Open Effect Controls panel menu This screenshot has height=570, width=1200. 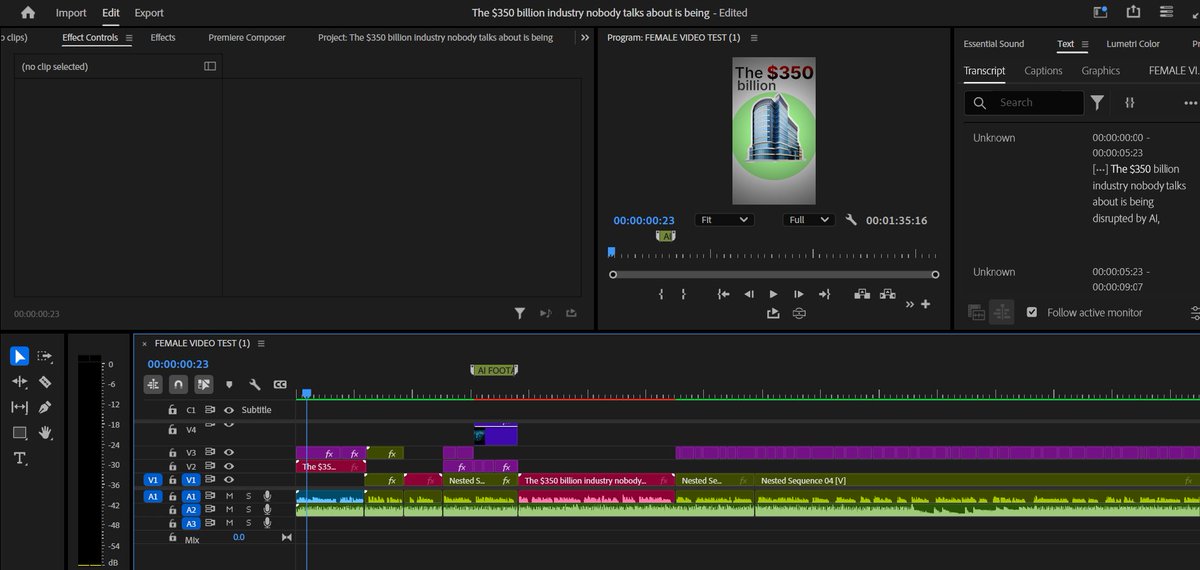coord(129,38)
